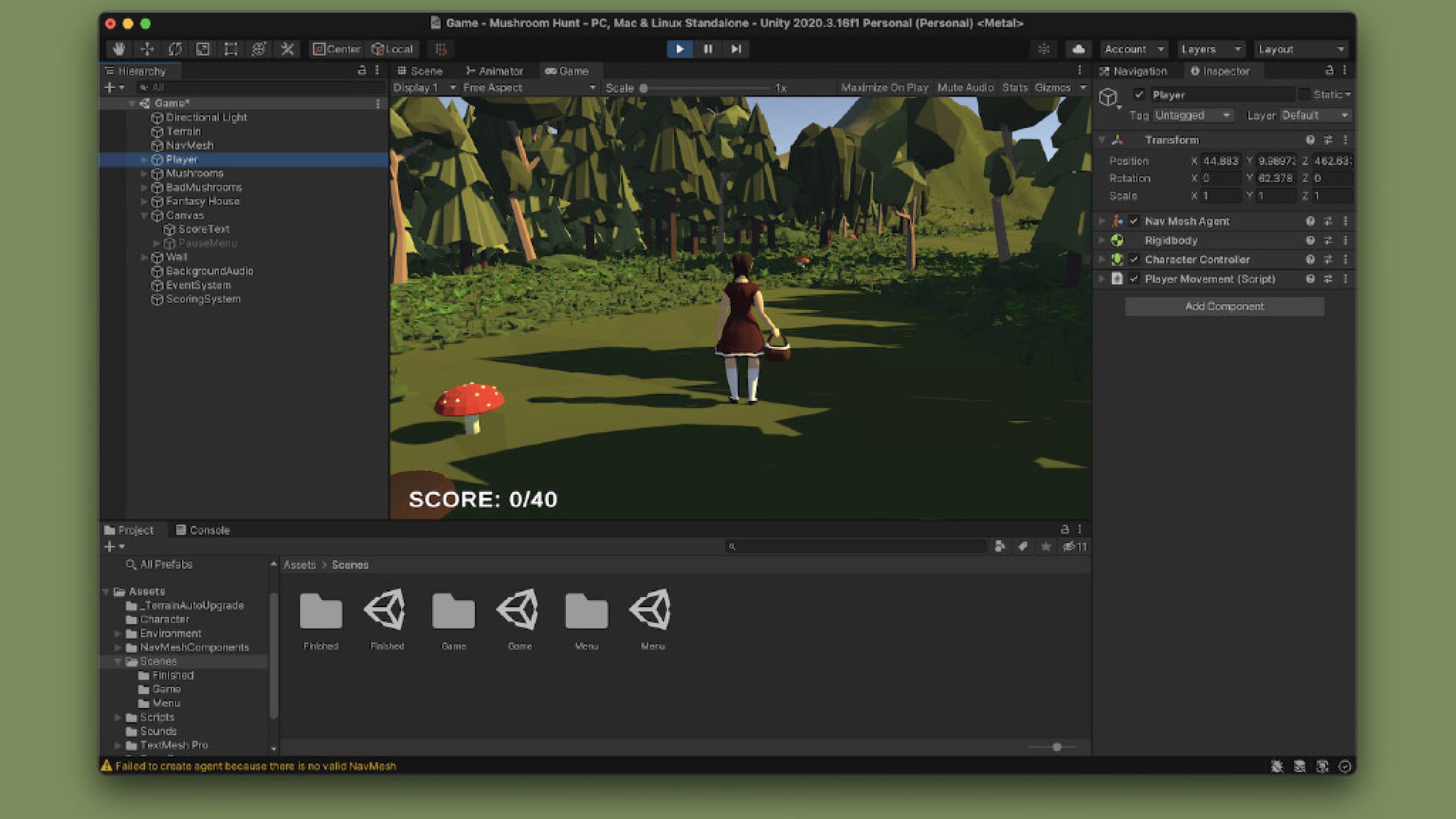Click Add Component button

(1225, 306)
